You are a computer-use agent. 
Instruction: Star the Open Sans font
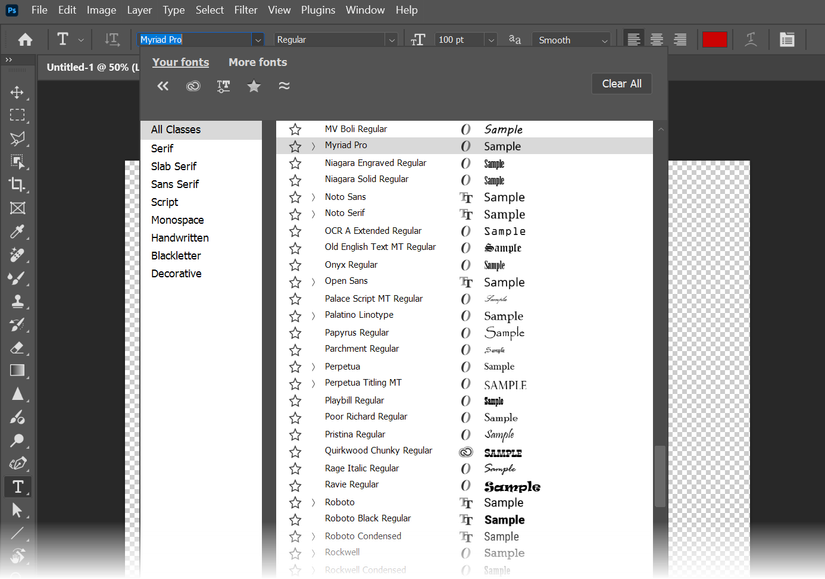coord(295,282)
